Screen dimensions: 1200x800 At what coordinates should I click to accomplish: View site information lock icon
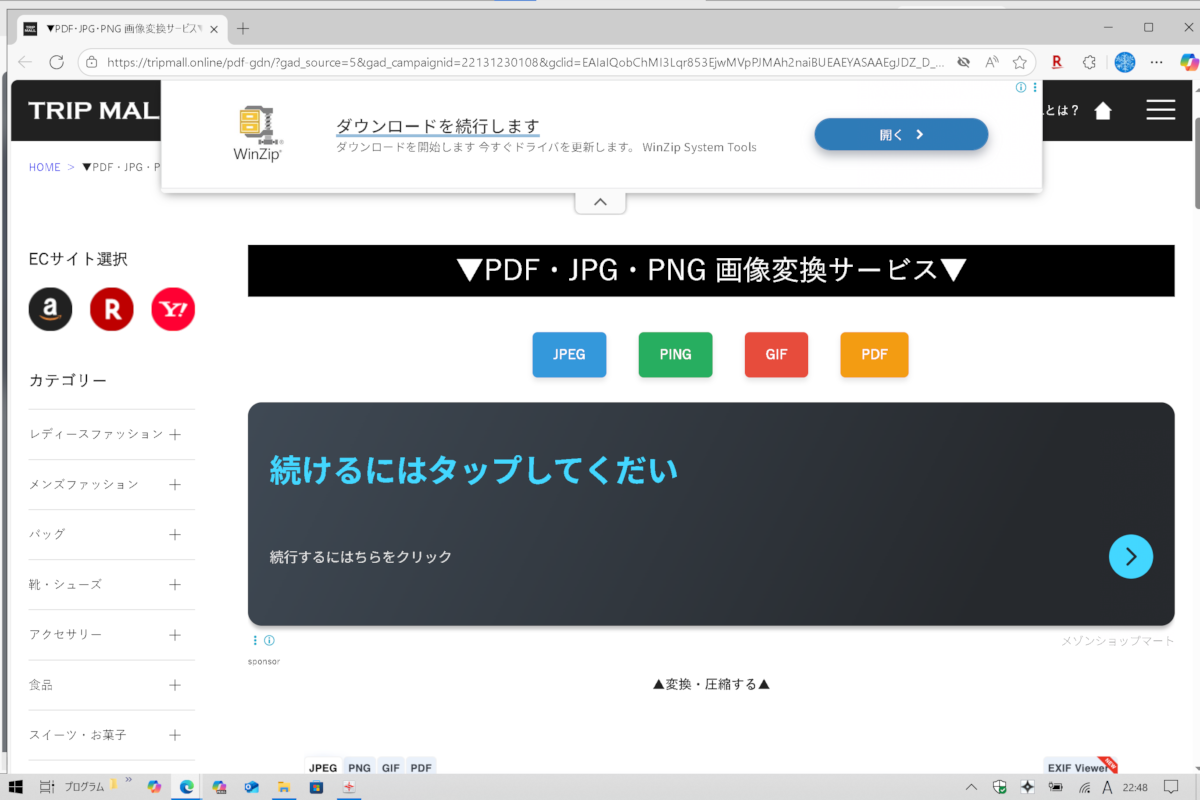click(x=91, y=62)
